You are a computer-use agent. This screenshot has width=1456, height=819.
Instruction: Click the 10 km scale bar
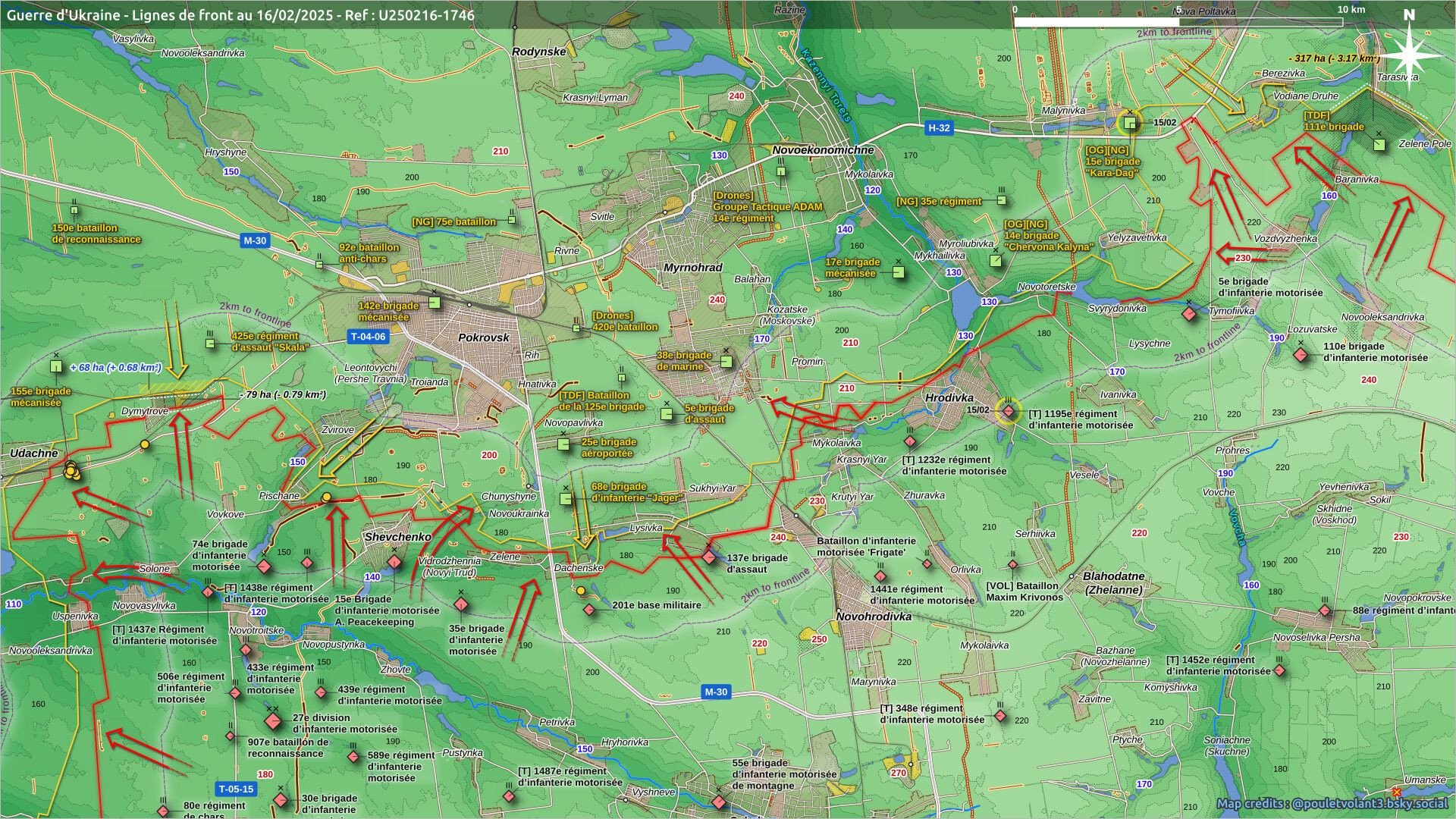click(1178, 21)
